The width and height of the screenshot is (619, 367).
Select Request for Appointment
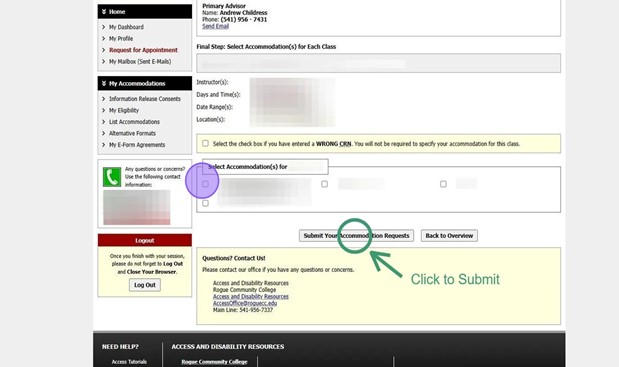(x=143, y=50)
